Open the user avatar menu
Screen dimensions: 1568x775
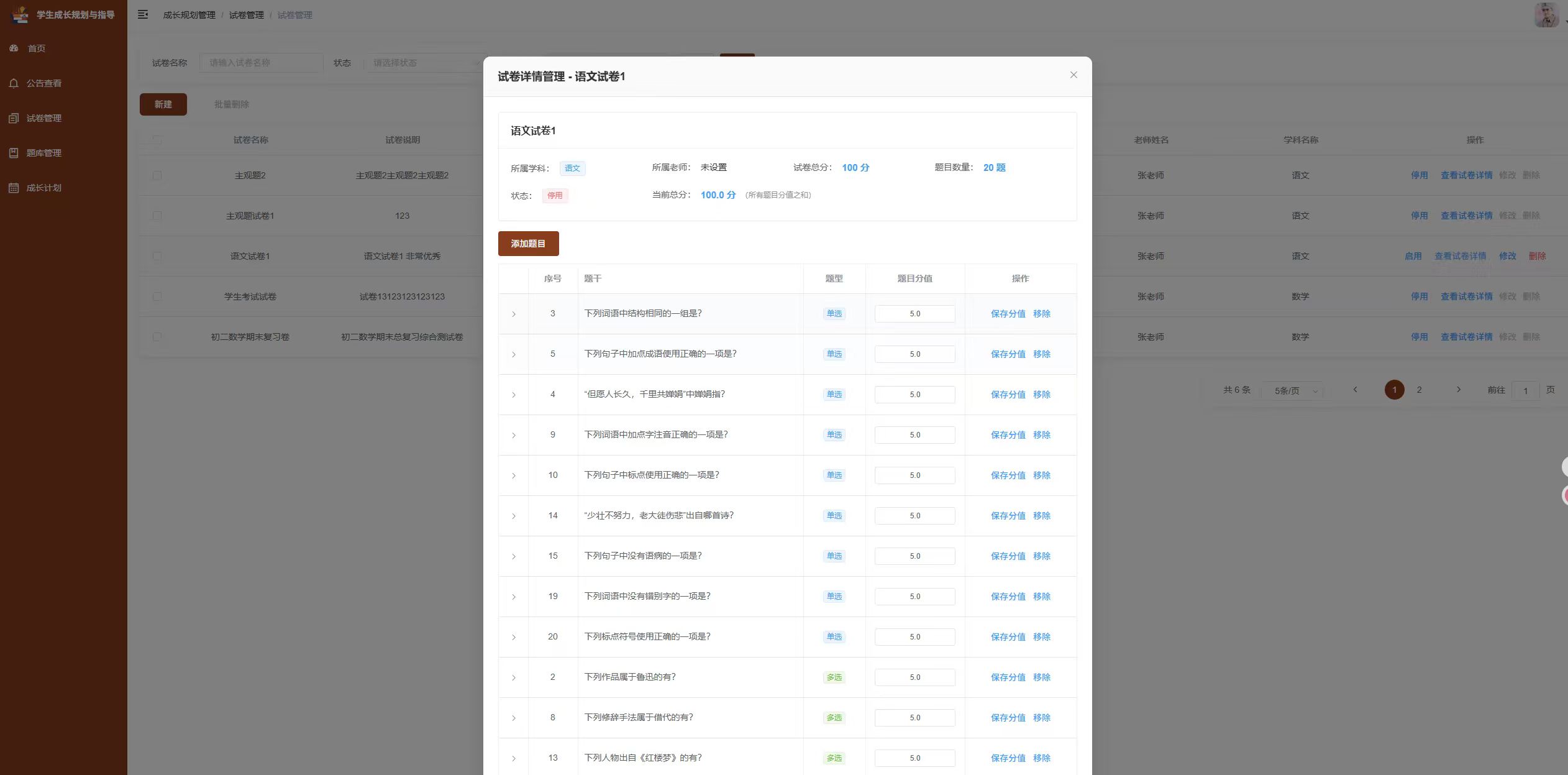(1547, 15)
